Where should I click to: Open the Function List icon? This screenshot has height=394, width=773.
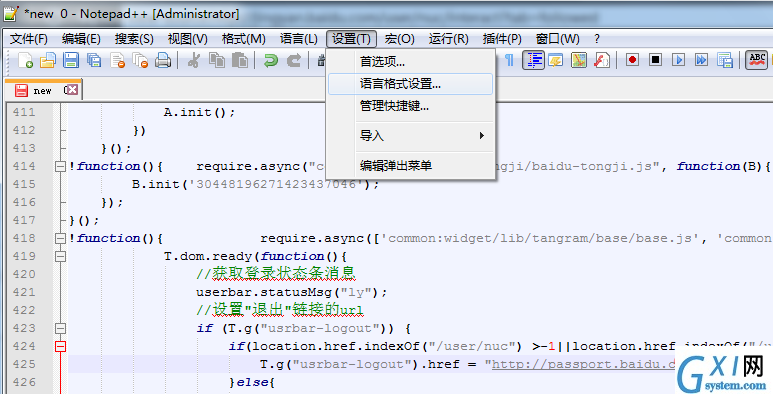tap(602, 60)
